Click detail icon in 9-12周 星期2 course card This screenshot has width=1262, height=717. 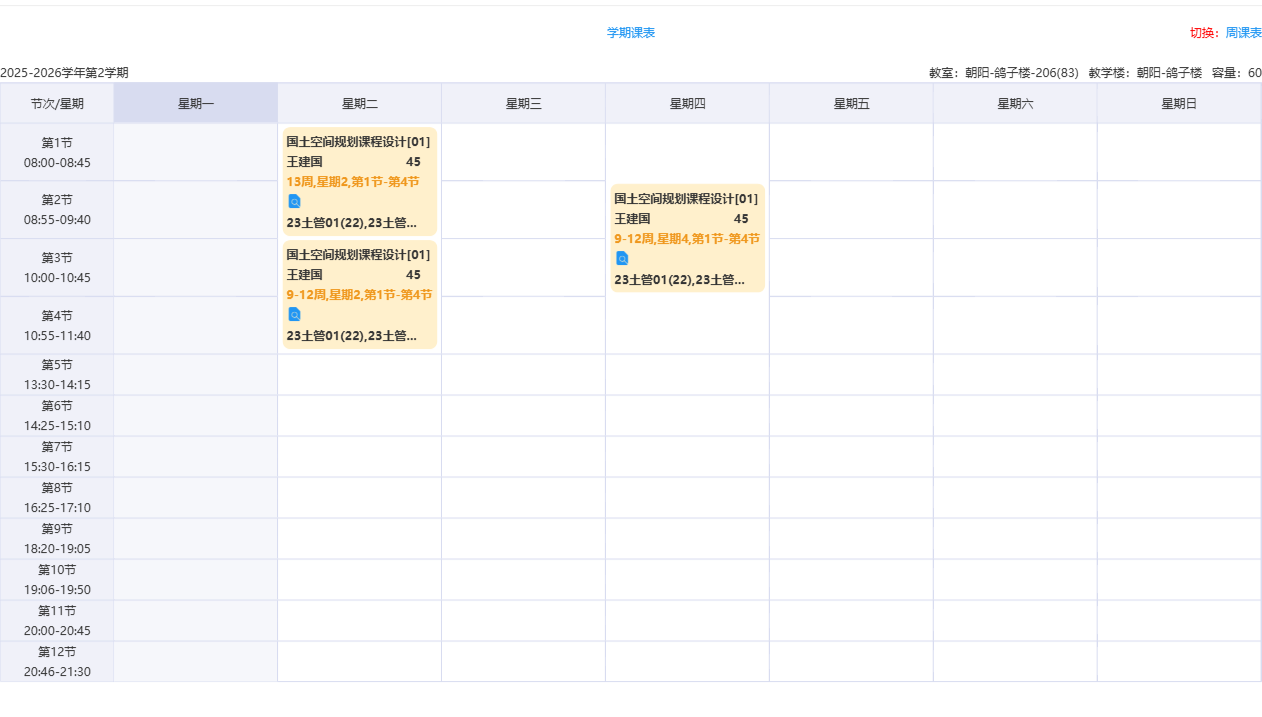pyautogui.click(x=294, y=314)
